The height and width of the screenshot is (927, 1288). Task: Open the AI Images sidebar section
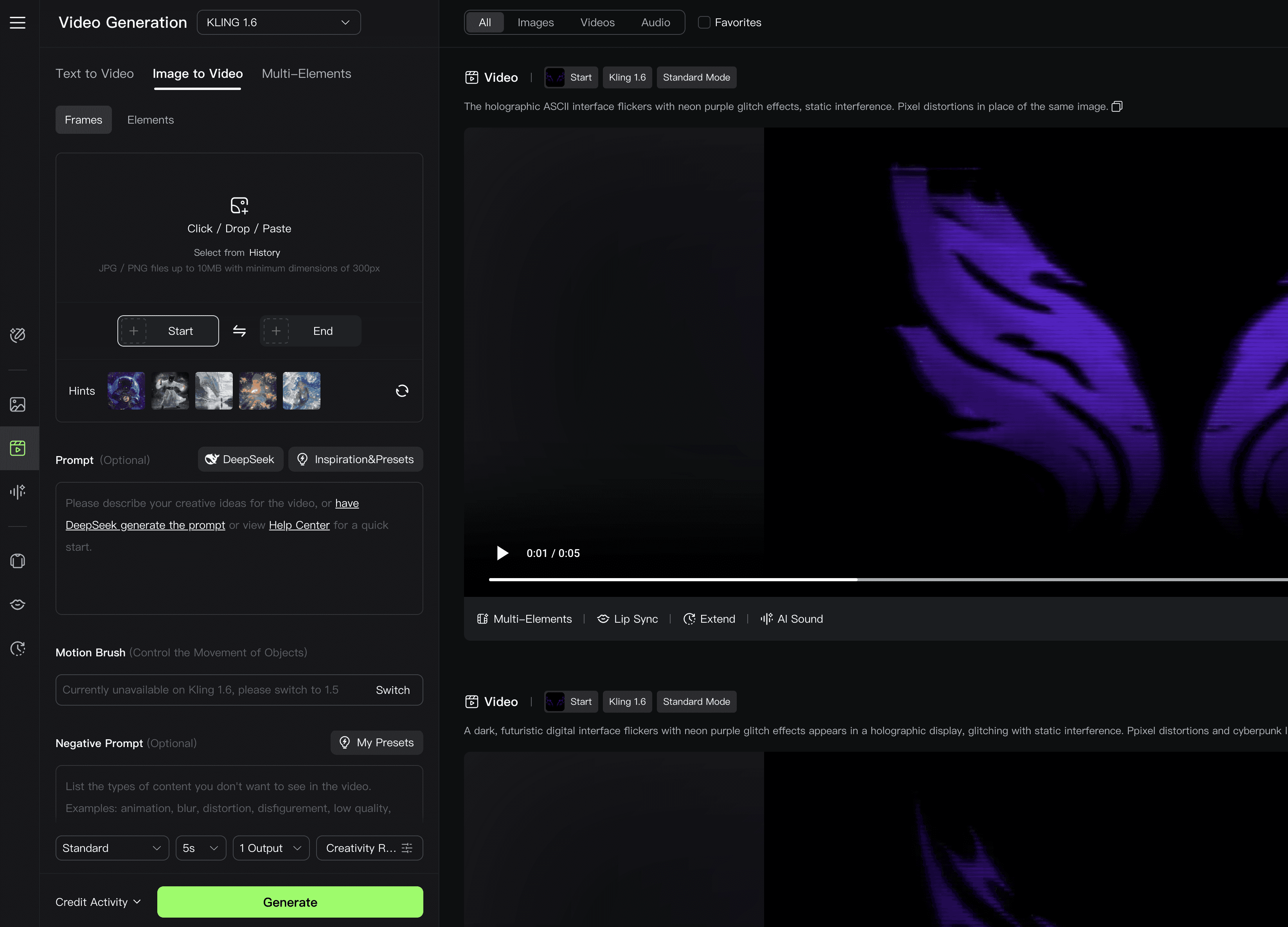pyautogui.click(x=18, y=404)
